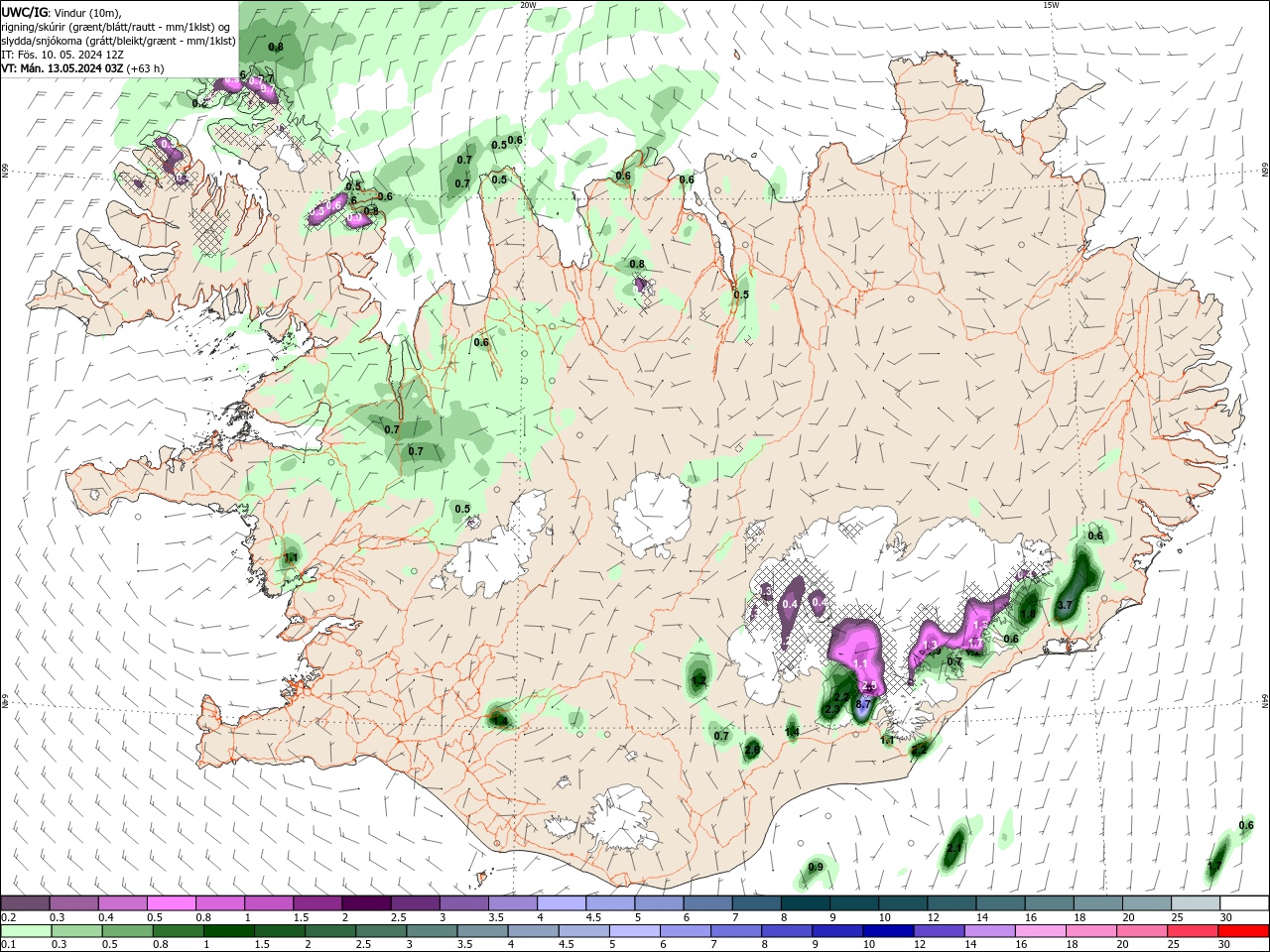
Task: Click the 'VT: Mán. 13.05.2024 03Z' valid time
Action: 63,68
